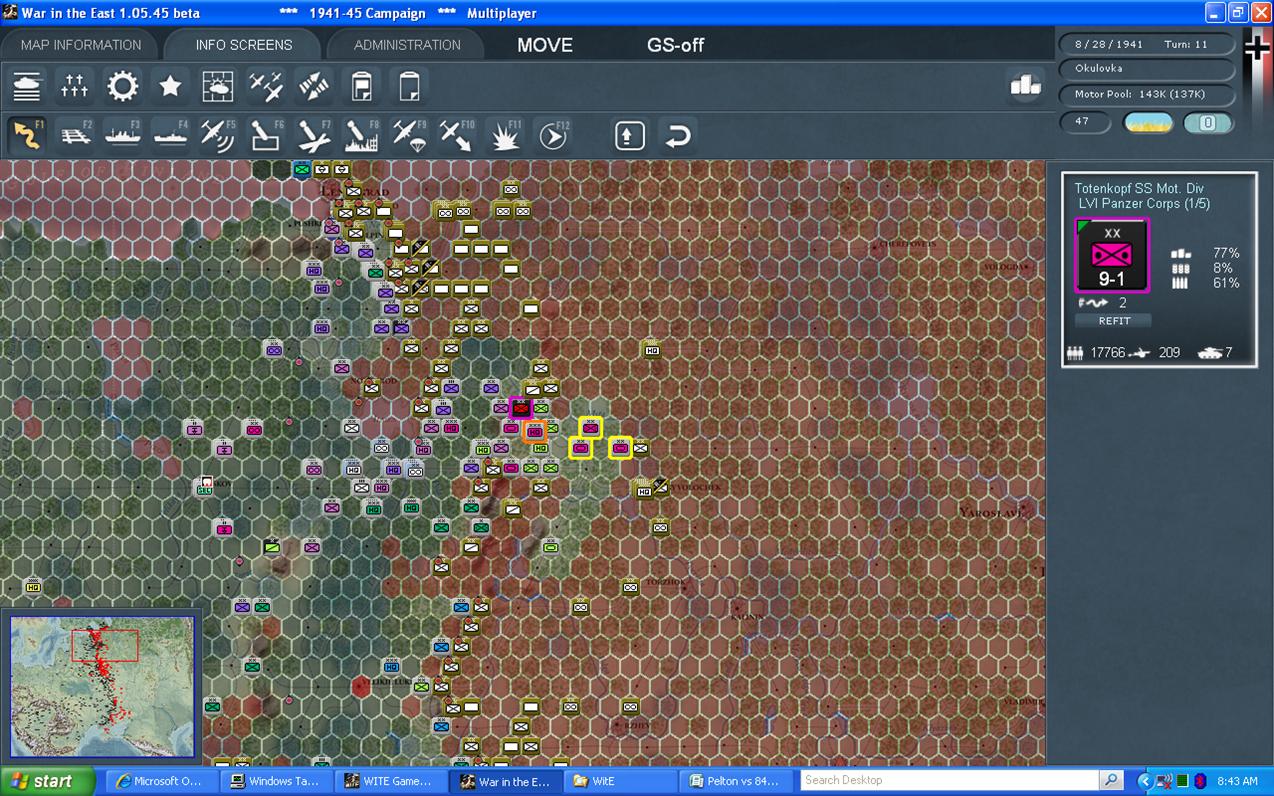Open the Windows start button

click(x=47, y=781)
